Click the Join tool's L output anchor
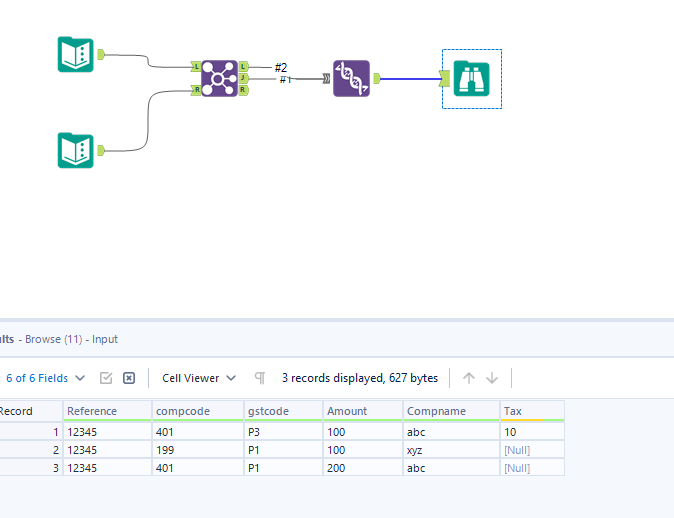The height and width of the screenshot is (518, 674). [244, 66]
